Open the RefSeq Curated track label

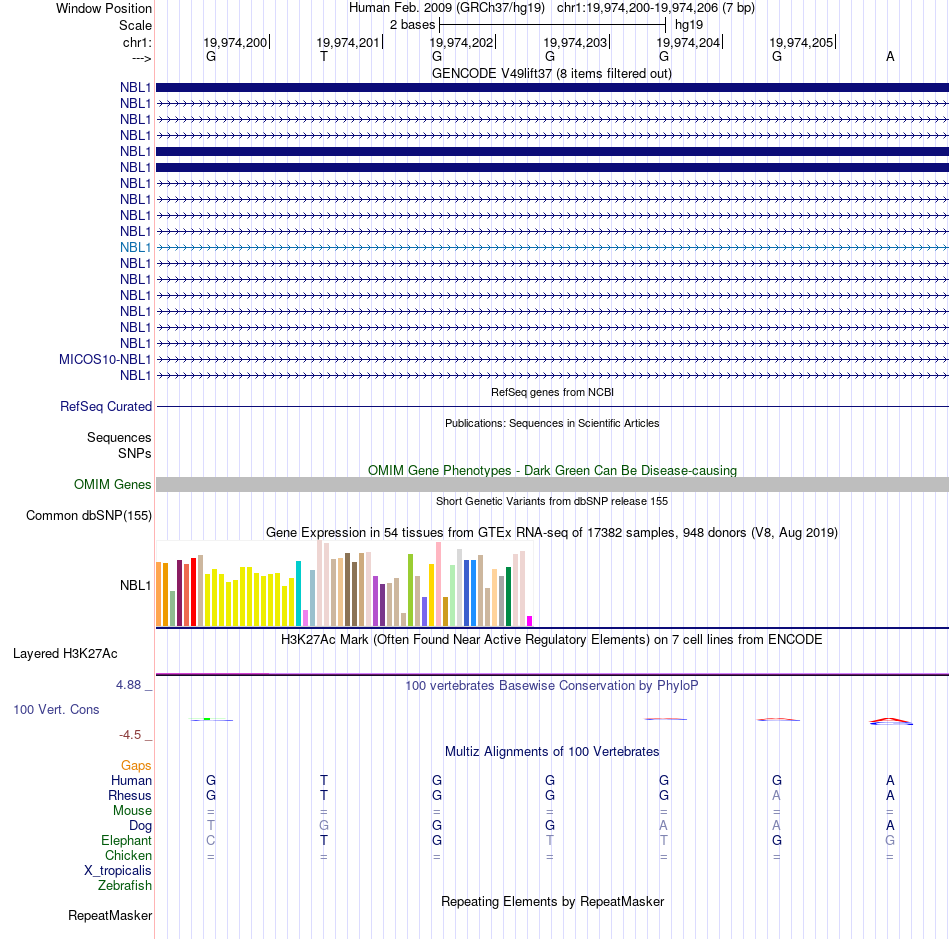coord(106,406)
